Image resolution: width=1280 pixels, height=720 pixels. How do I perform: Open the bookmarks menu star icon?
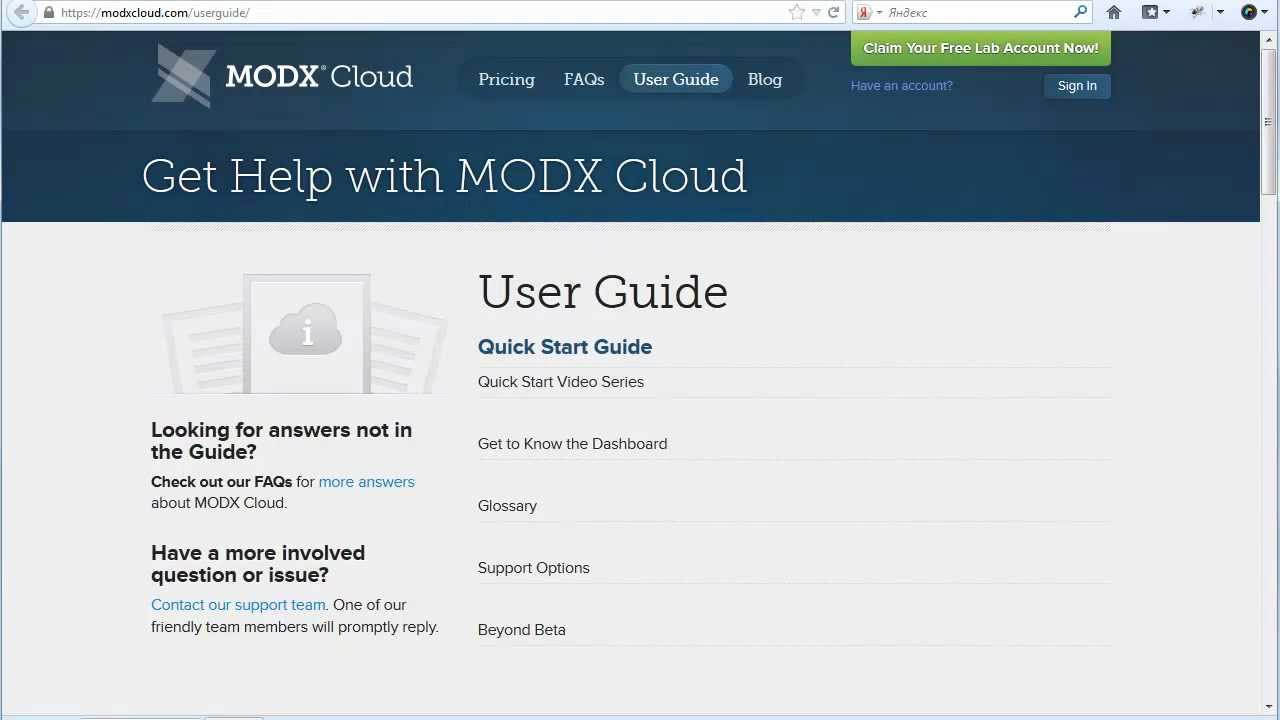(1150, 13)
